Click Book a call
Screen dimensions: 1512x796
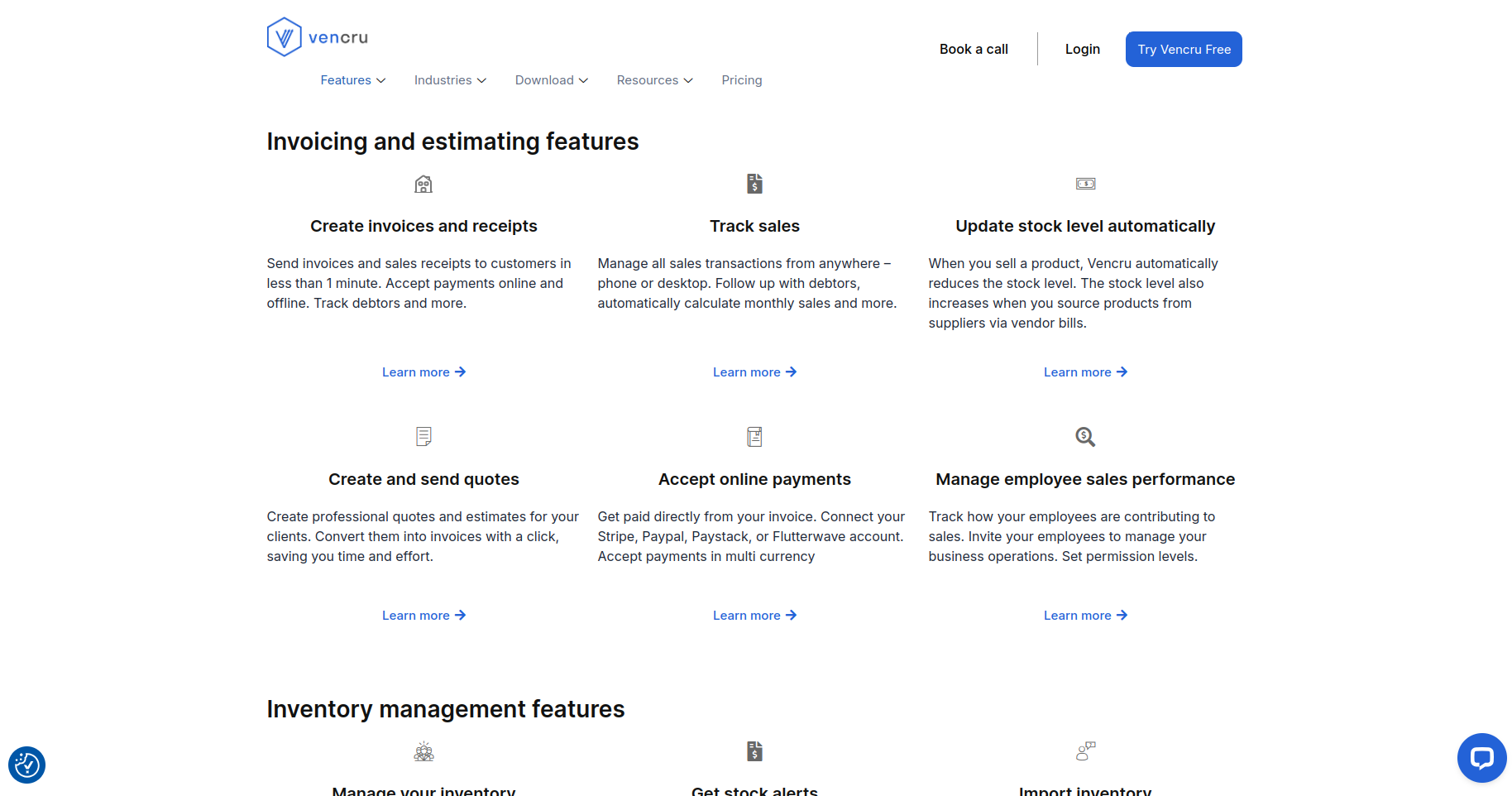click(x=974, y=49)
